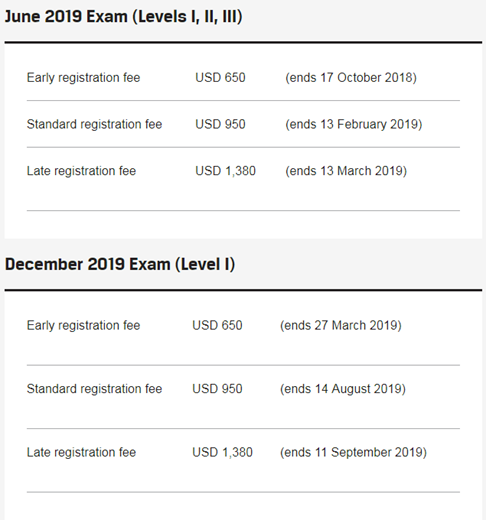Click USD 1,380 in December section

click(222, 452)
